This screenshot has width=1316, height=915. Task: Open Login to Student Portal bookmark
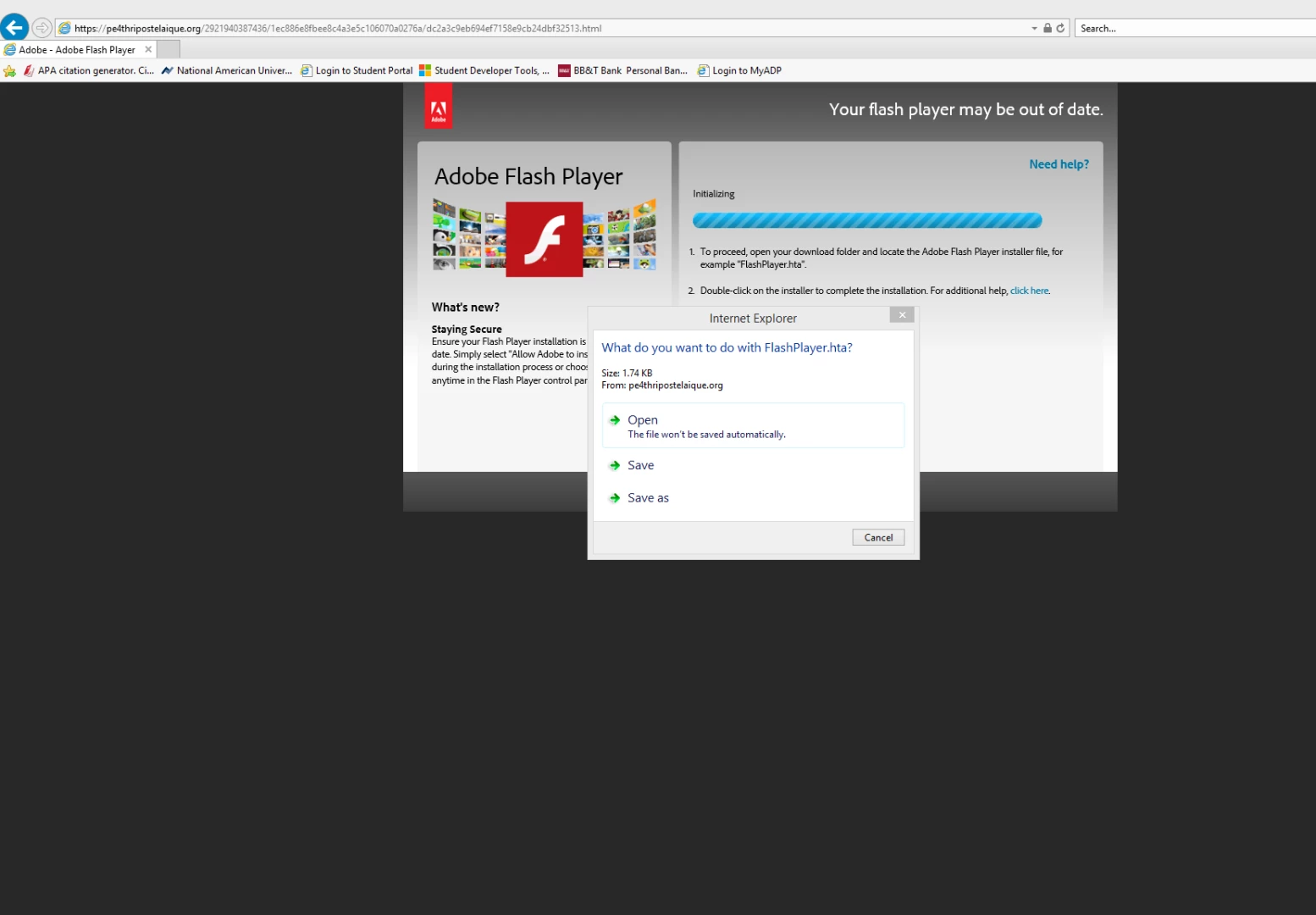(x=357, y=71)
